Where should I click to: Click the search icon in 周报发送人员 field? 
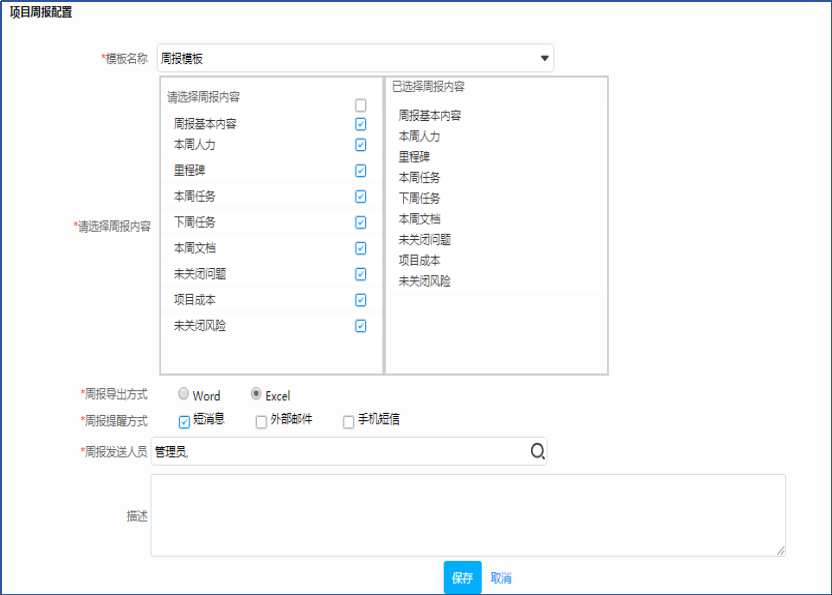tap(537, 452)
